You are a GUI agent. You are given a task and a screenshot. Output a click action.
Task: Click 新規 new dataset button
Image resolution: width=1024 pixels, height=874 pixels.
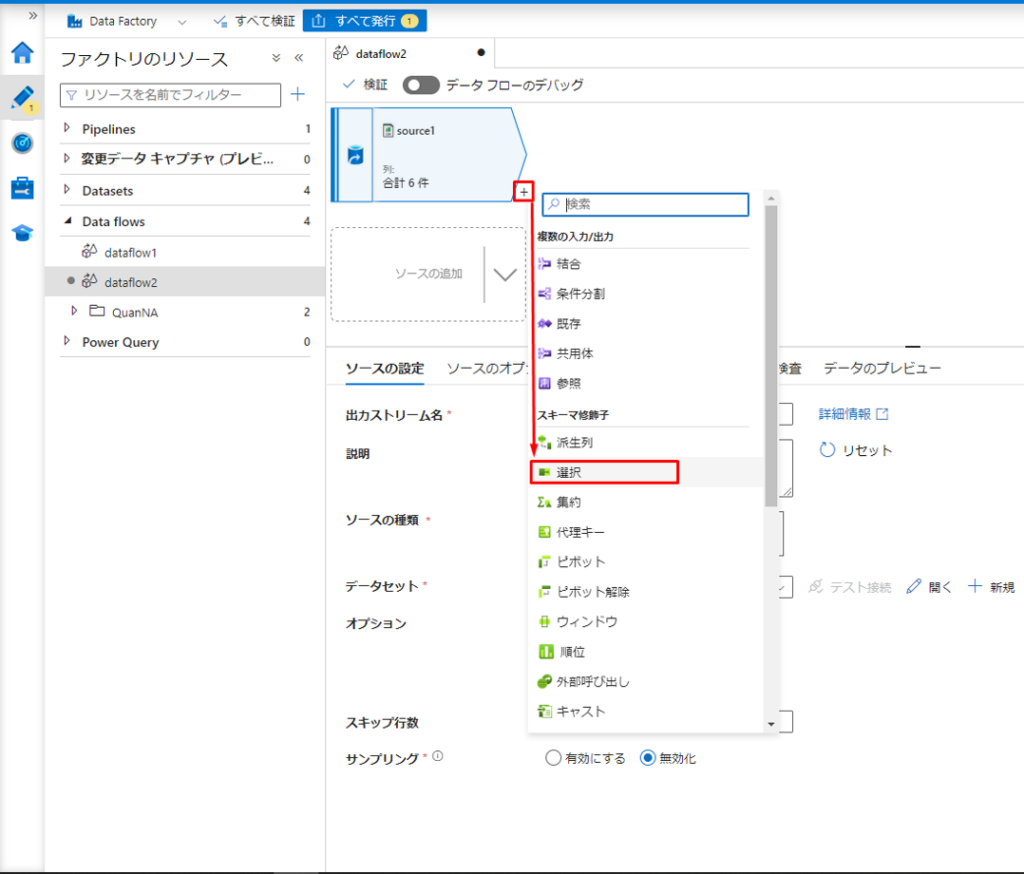pos(991,587)
